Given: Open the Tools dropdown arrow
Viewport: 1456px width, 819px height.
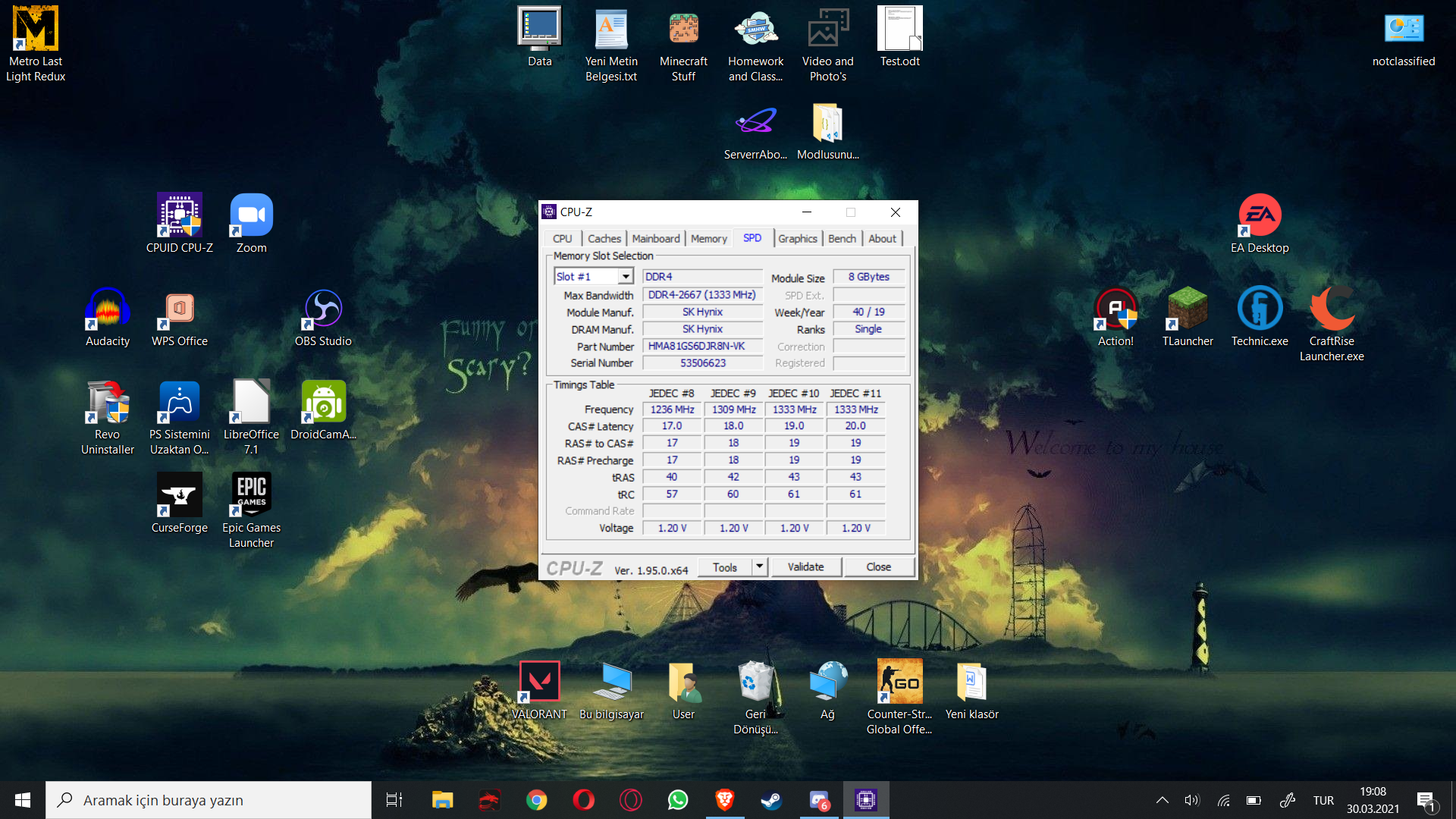Looking at the screenshot, I should pyautogui.click(x=759, y=566).
